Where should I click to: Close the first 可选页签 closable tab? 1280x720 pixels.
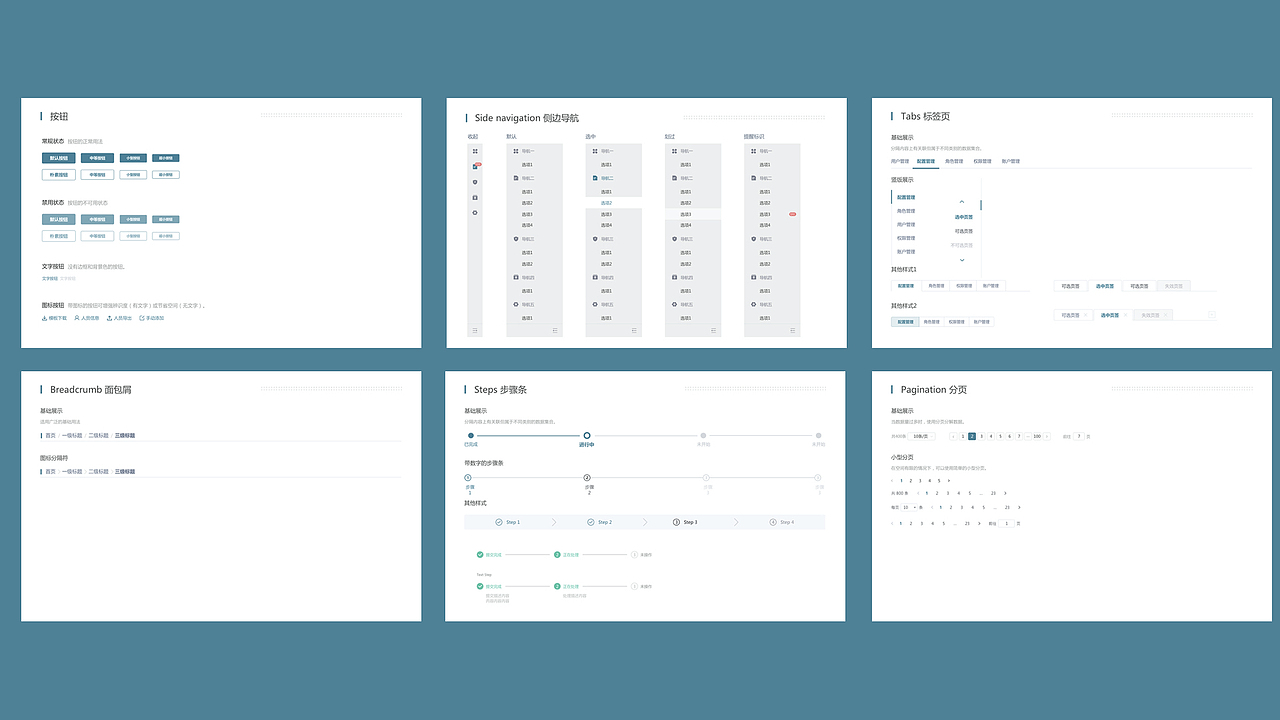(x=1085, y=315)
